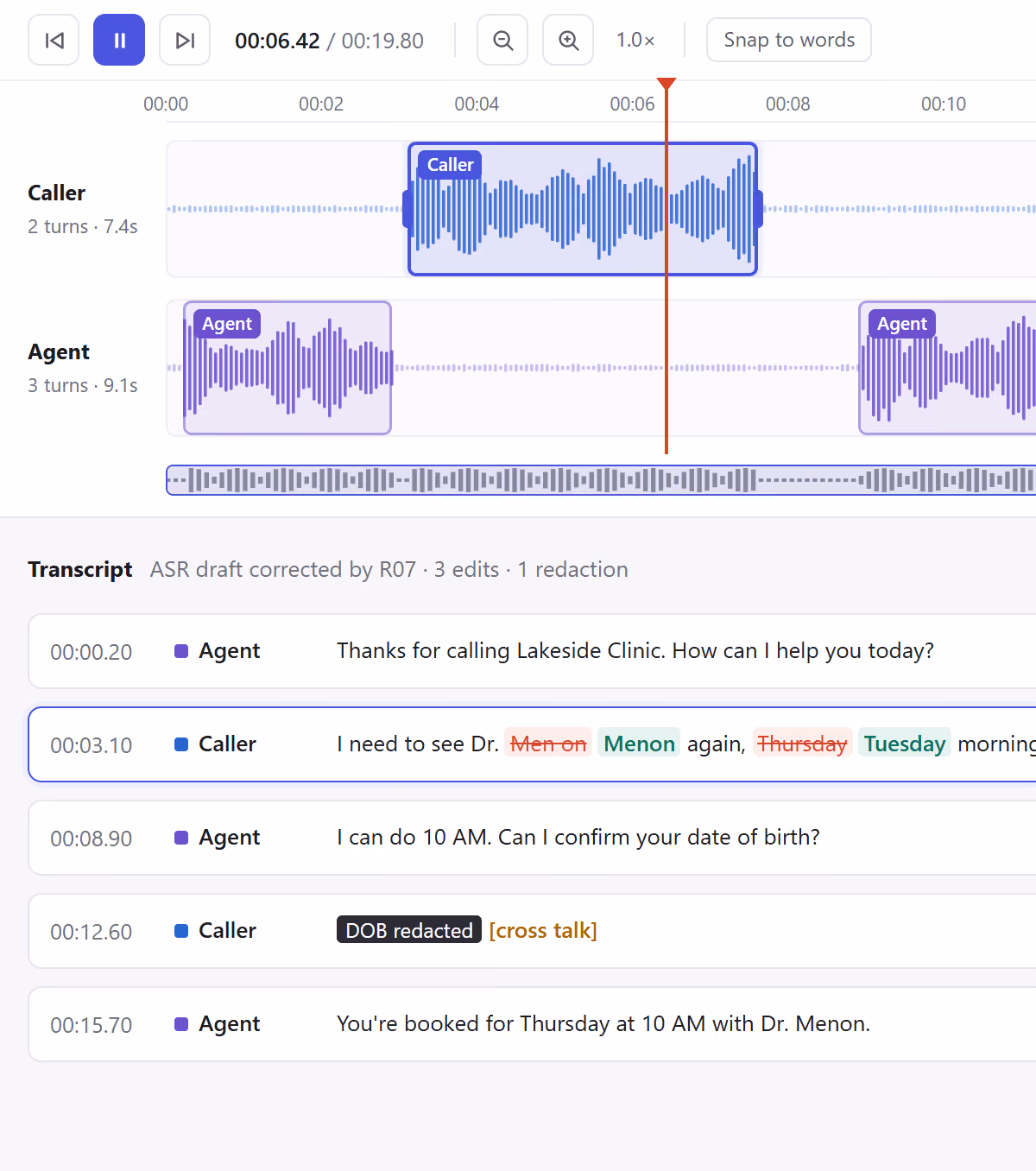Click the [cross talk] annotation tag
1036x1171 pixels.
[543, 930]
